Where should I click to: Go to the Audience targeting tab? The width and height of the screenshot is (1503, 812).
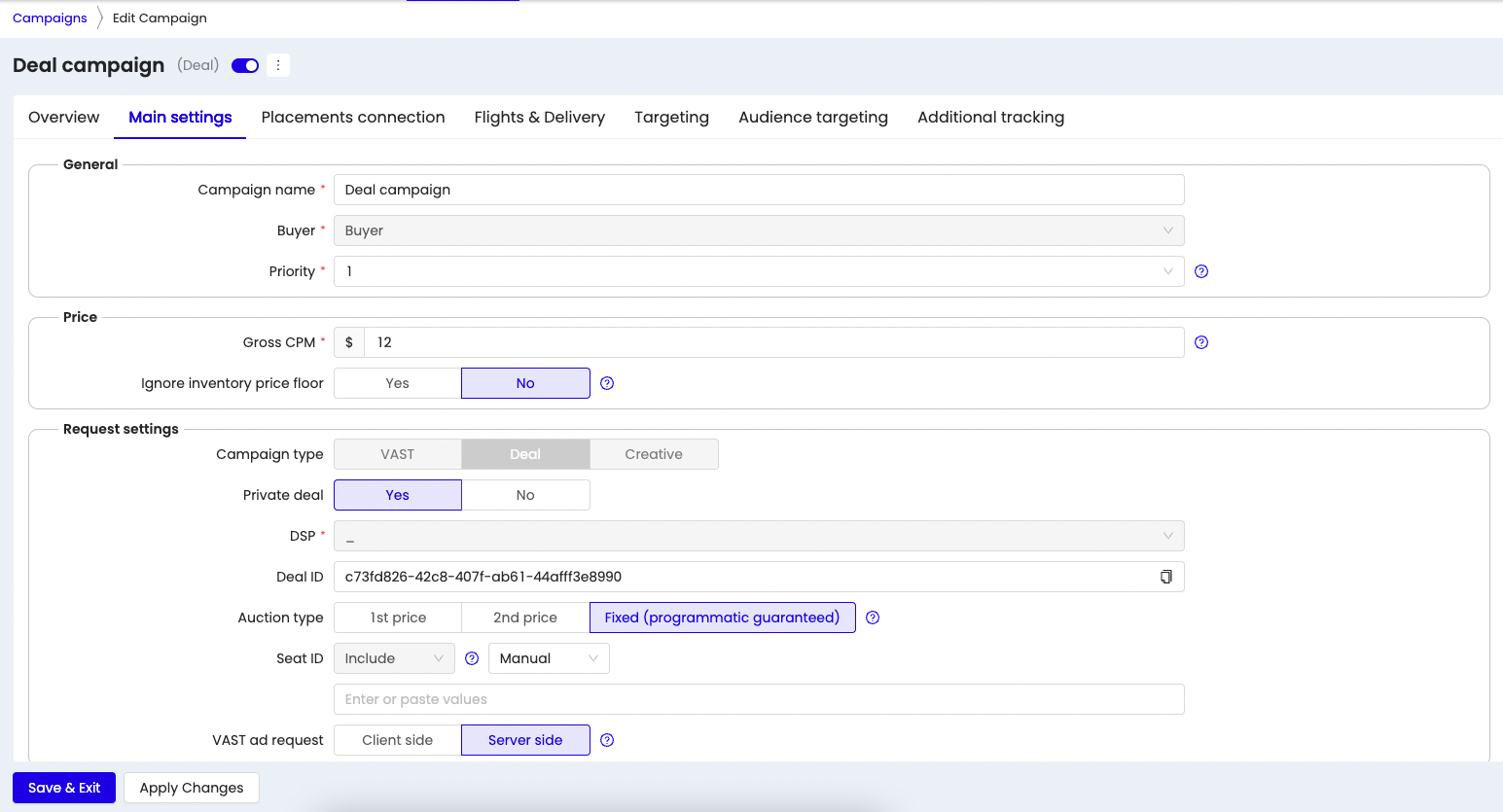click(813, 117)
